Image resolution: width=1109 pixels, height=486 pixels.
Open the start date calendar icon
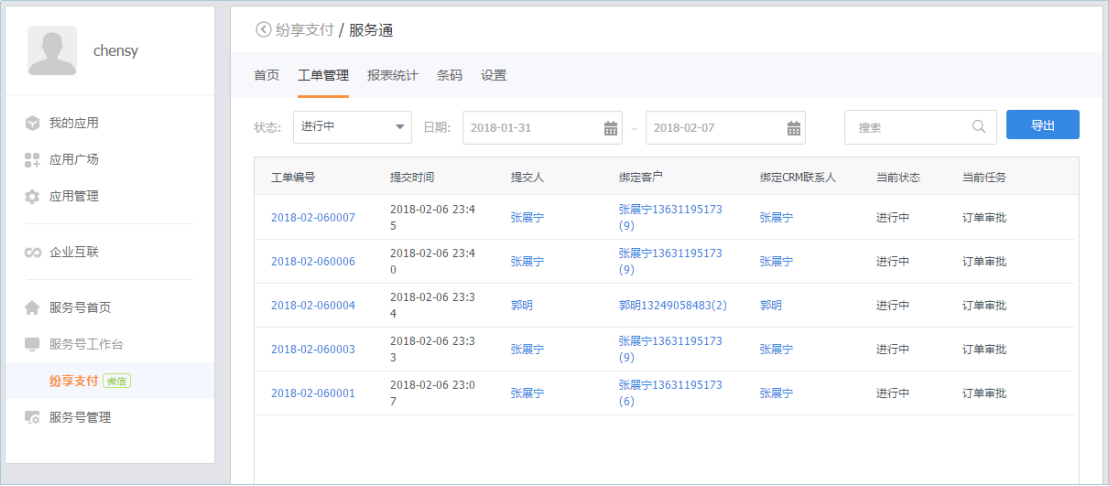click(x=610, y=128)
